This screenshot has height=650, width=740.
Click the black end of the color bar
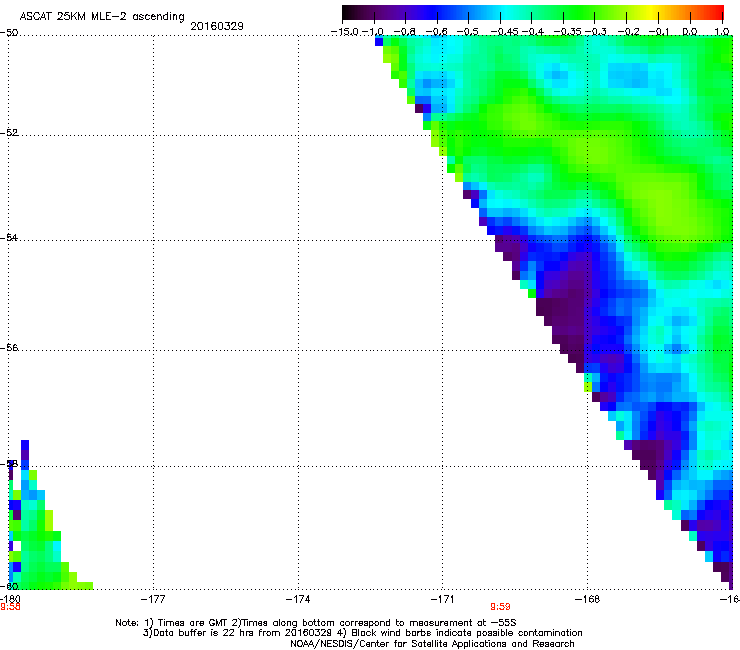coord(349,13)
